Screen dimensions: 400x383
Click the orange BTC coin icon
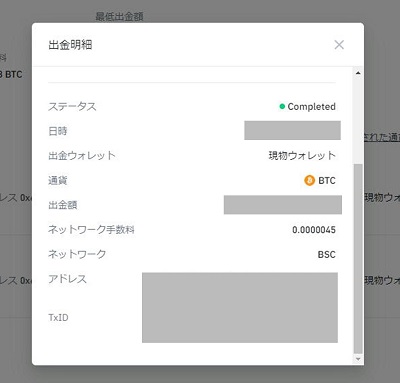309,180
